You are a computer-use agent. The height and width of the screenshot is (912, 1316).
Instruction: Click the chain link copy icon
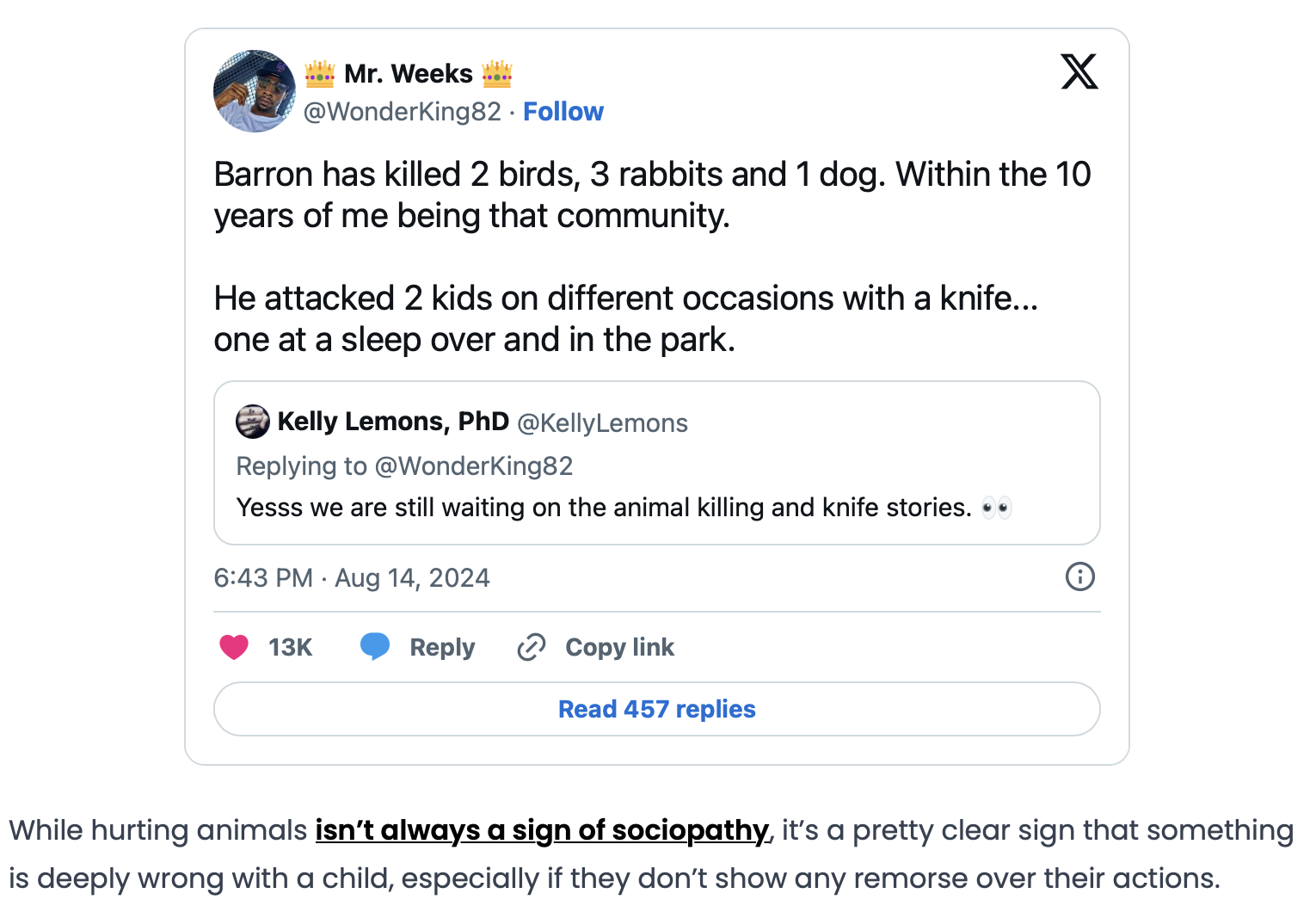tap(532, 647)
